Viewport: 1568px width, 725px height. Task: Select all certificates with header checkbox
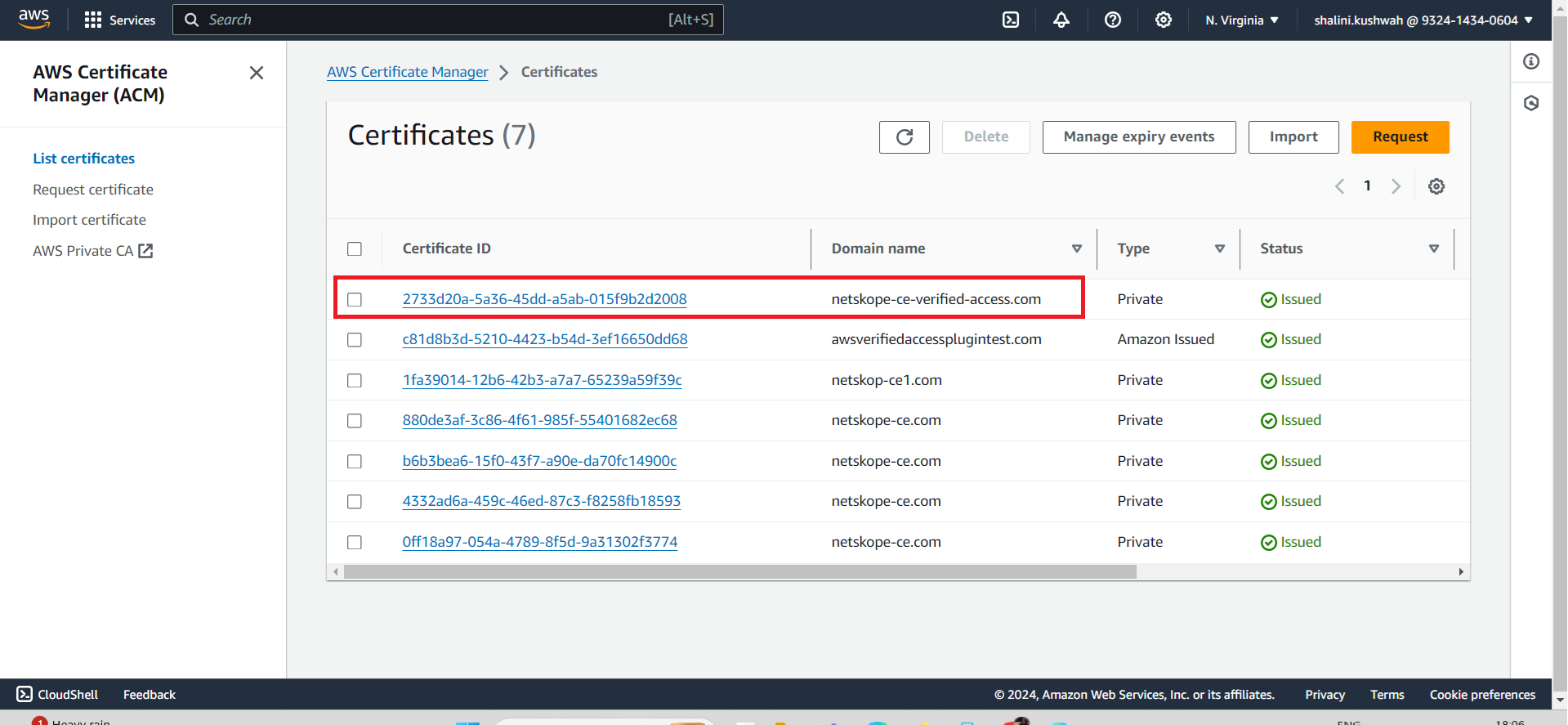[x=355, y=248]
